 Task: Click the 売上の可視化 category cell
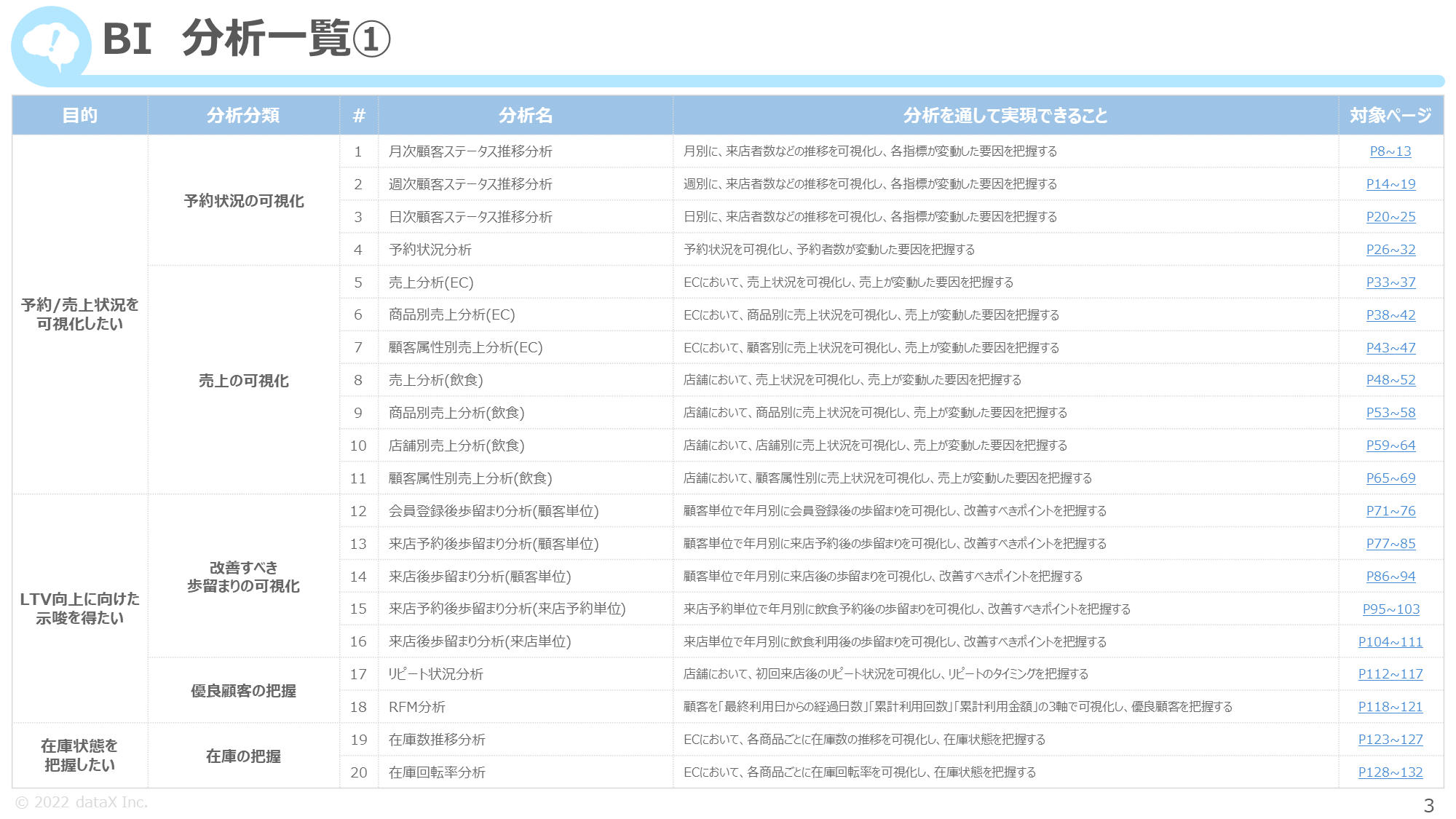pos(244,381)
